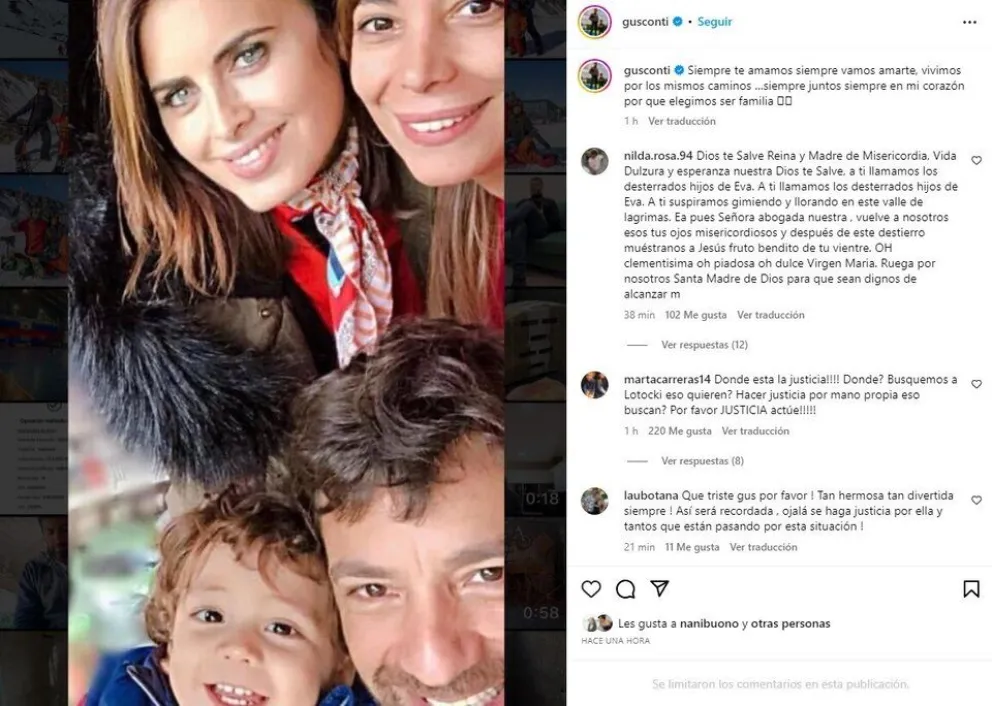Follow gusconti with Seguir link
This screenshot has height=706, width=992.
coord(714,22)
